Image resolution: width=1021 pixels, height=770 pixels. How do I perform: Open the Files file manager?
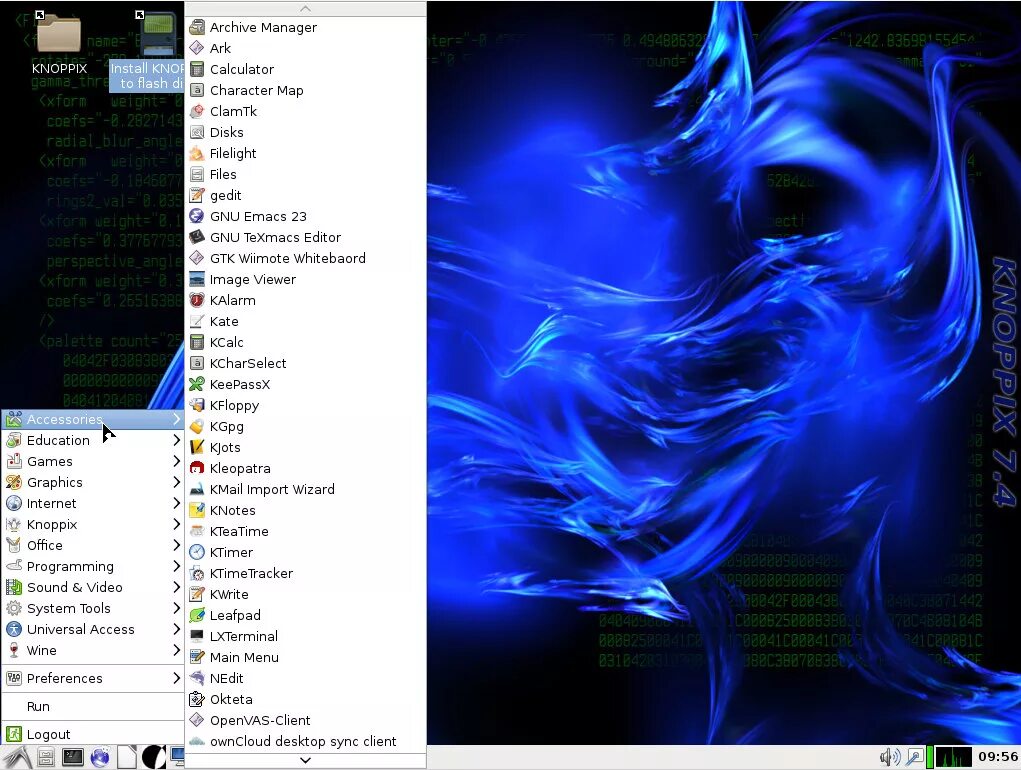[x=305, y=174]
